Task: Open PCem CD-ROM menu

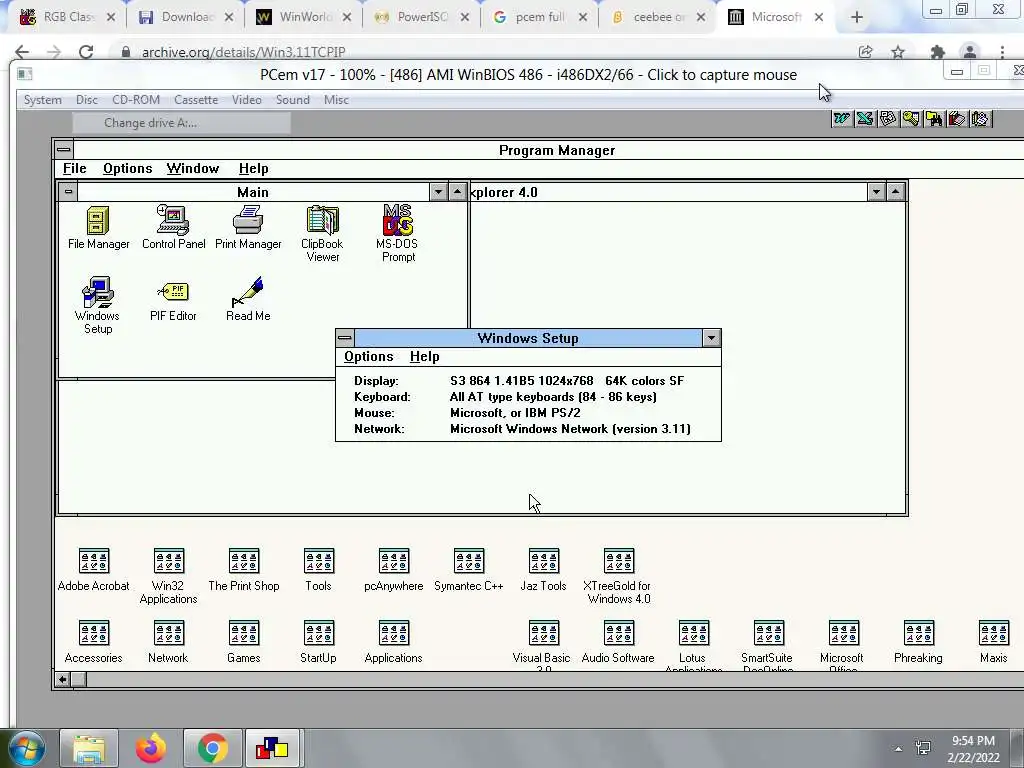Action: (136, 100)
